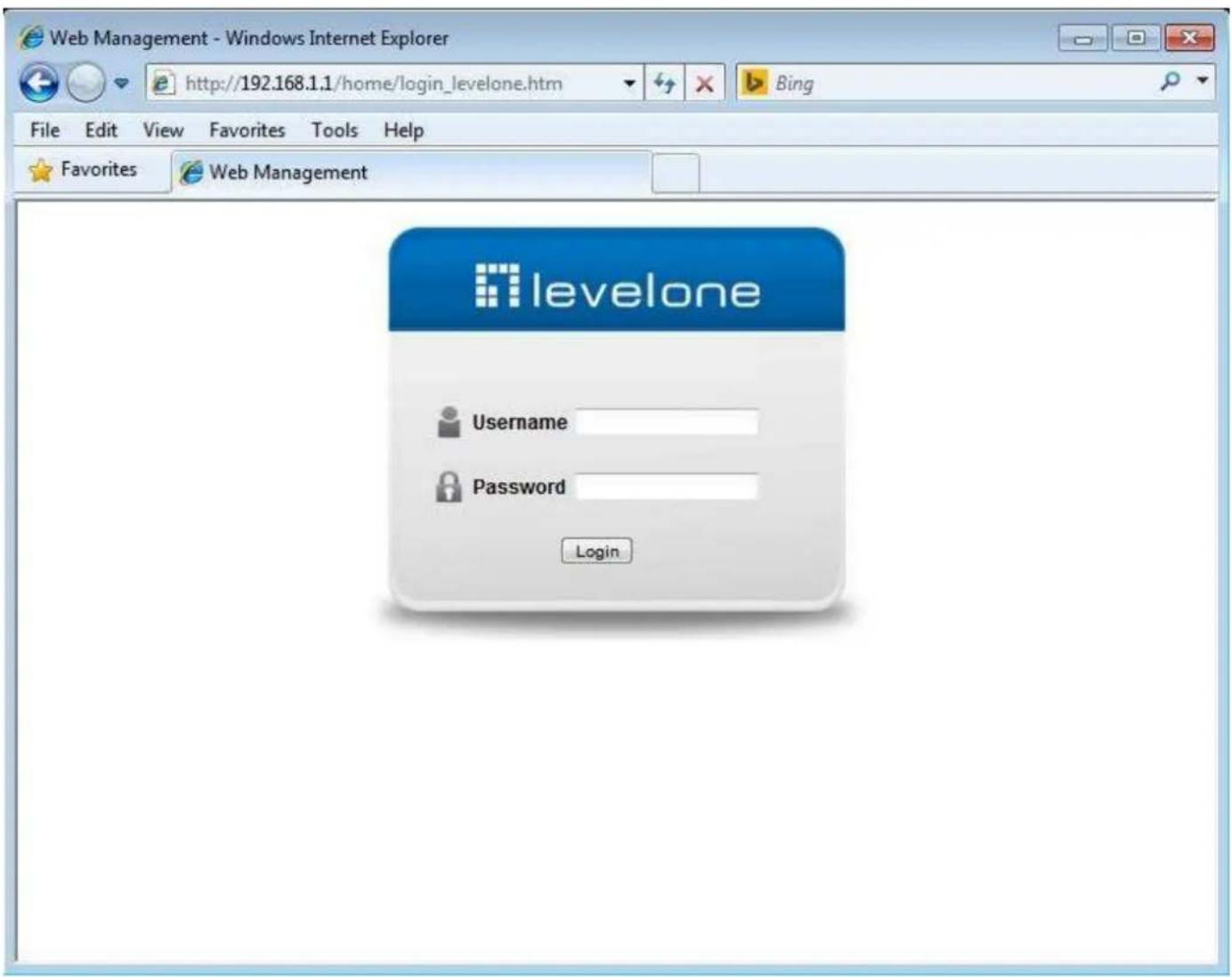
Task: Click the Favorites star button
Action: click(83, 170)
